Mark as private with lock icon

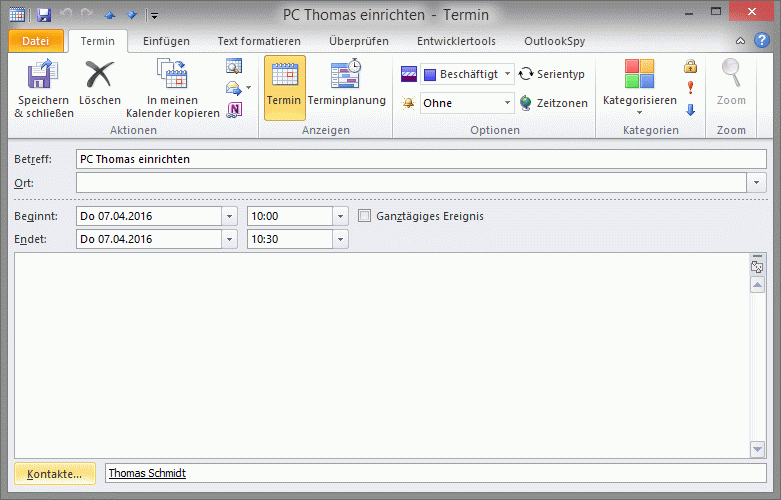click(x=690, y=67)
